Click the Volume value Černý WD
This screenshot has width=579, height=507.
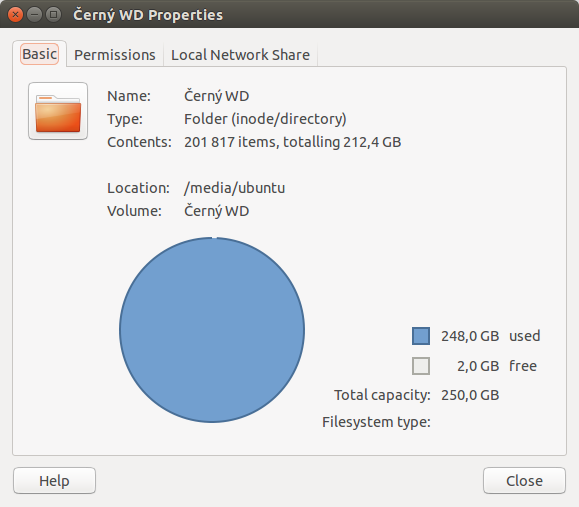pyautogui.click(x=216, y=211)
